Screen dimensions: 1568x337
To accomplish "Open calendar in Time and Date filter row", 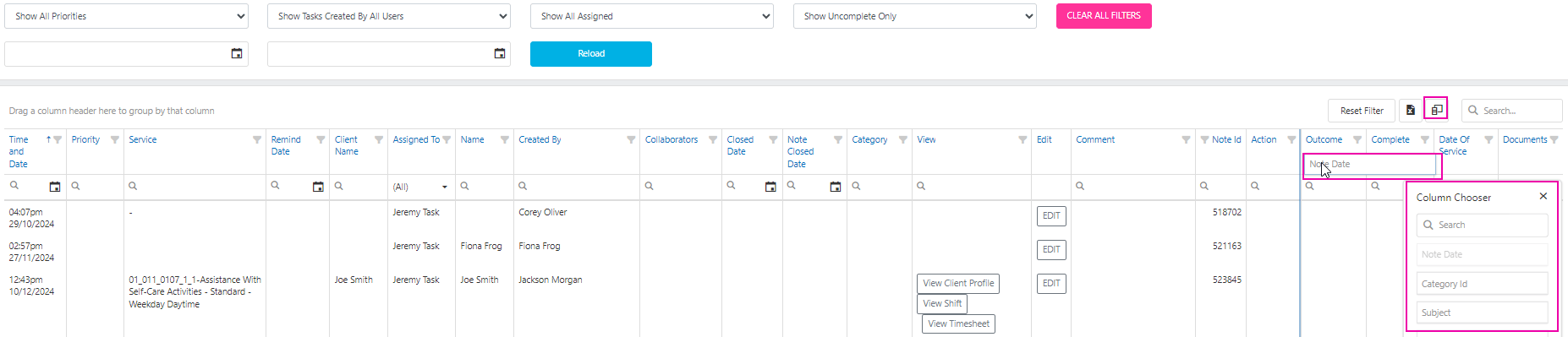I will pos(55,187).
